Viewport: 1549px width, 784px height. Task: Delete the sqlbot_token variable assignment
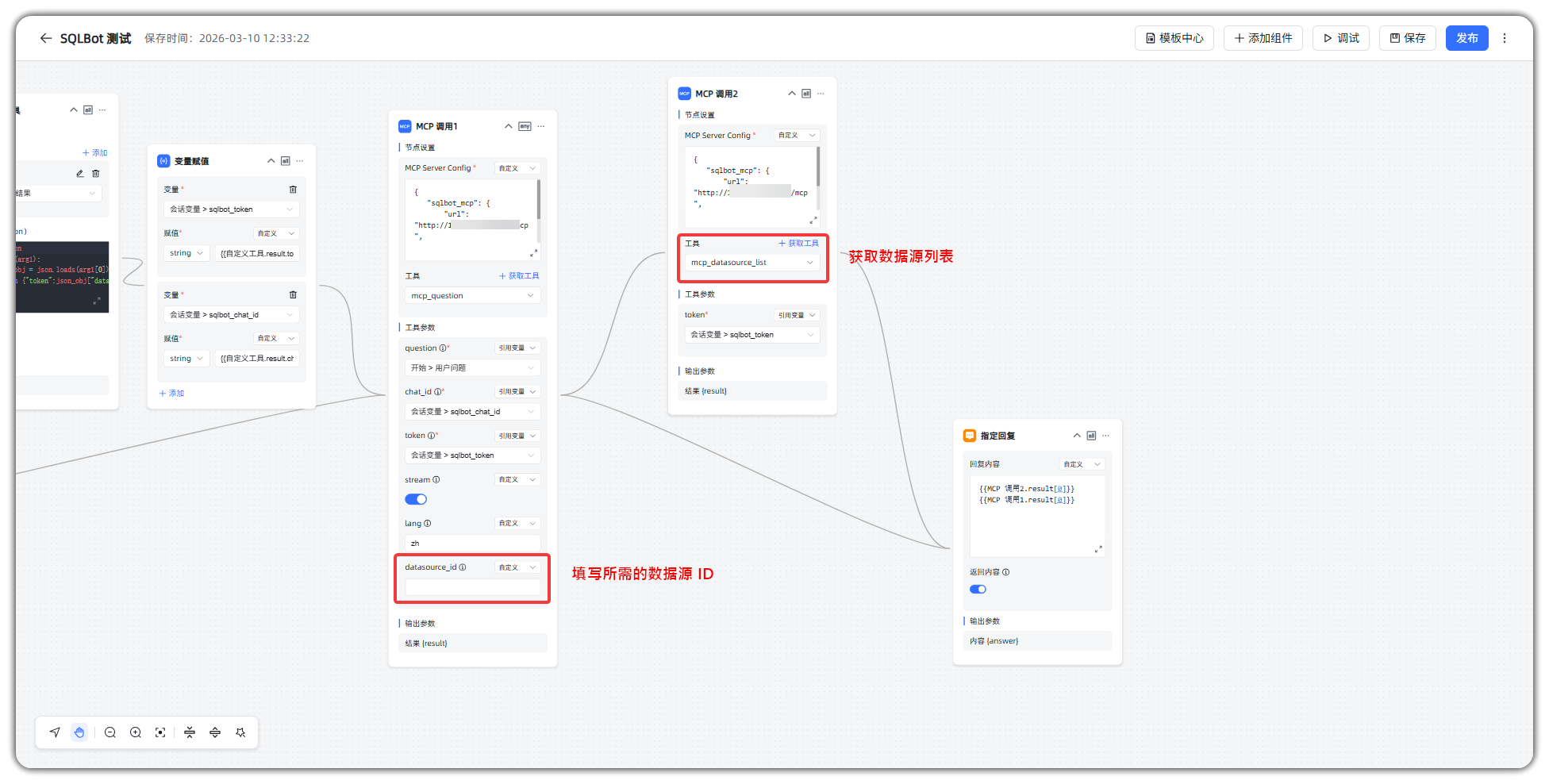(293, 190)
